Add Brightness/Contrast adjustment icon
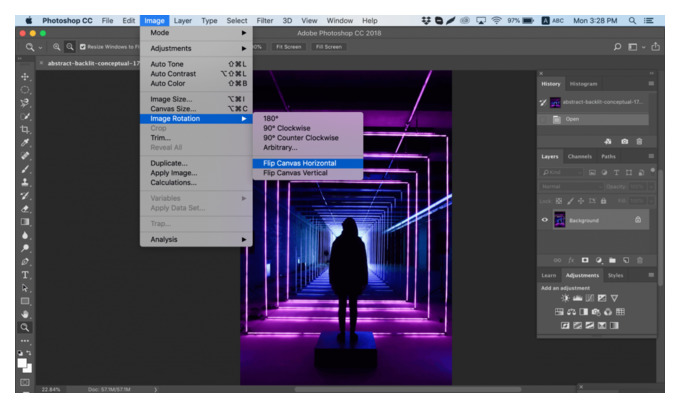Screen dimensions: 680x408 coord(565,298)
